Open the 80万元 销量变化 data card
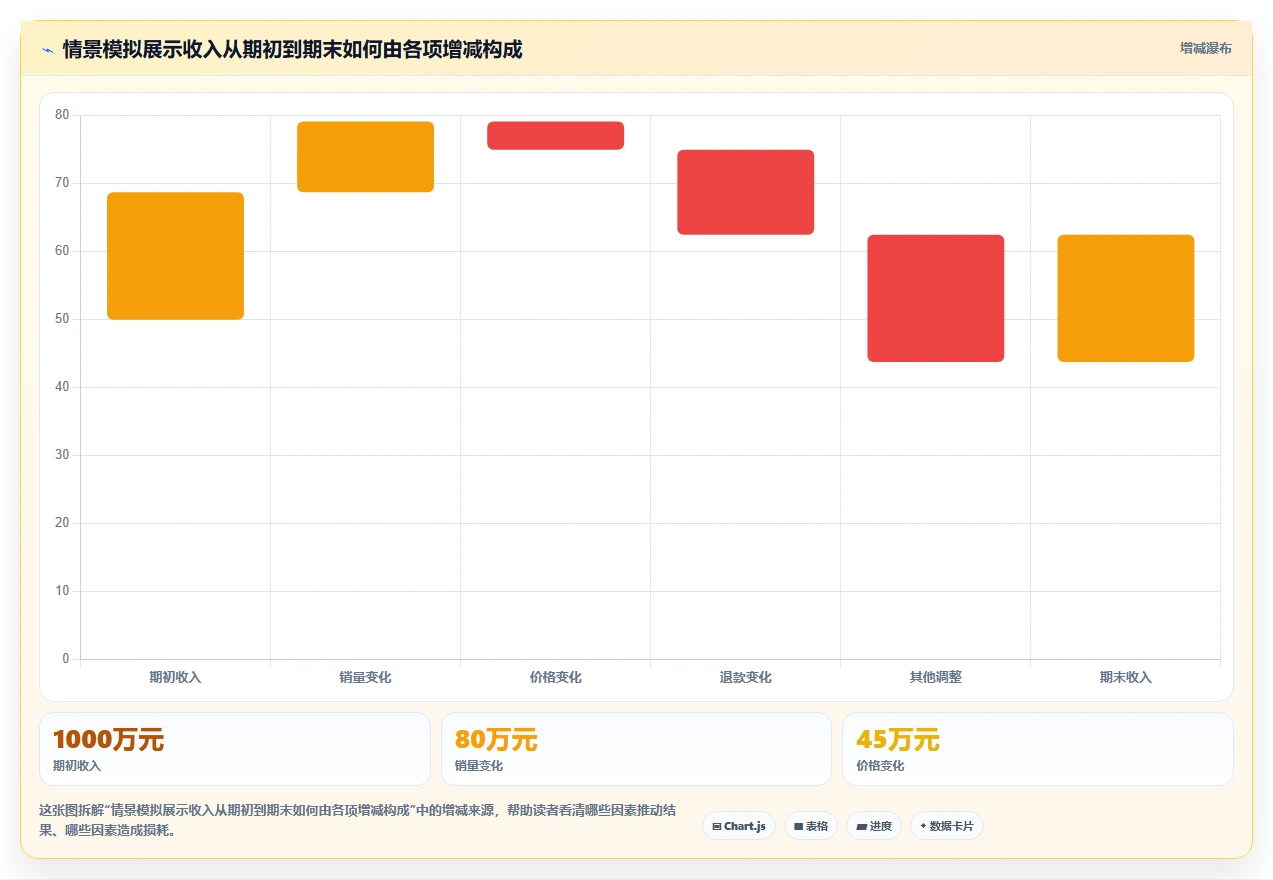Image resolution: width=1273 pixels, height=880 pixels. pyautogui.click(x=636, y=749)
